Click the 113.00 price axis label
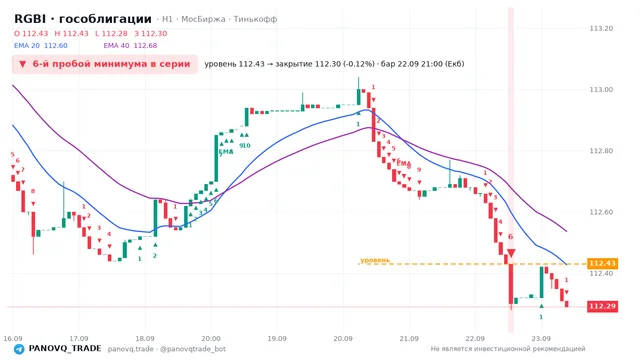 tap(601, 90)
